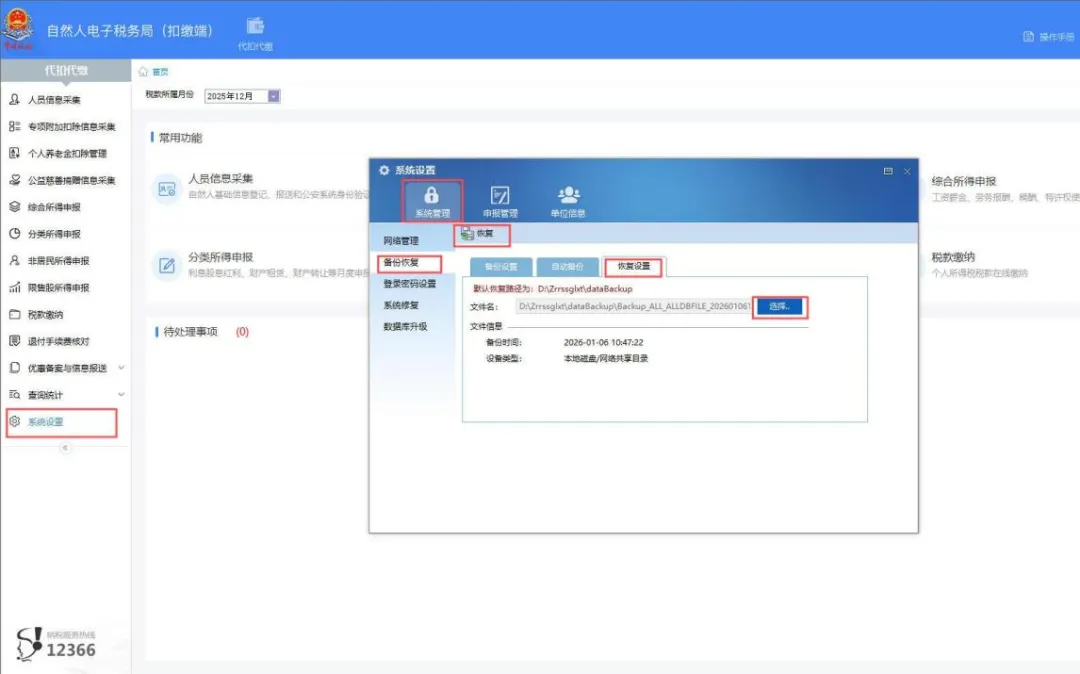The width and height of the screenshot is (1080, 674).
Task: Collapse the sidebar with the double-arrow button
Action: click(65, 447)
